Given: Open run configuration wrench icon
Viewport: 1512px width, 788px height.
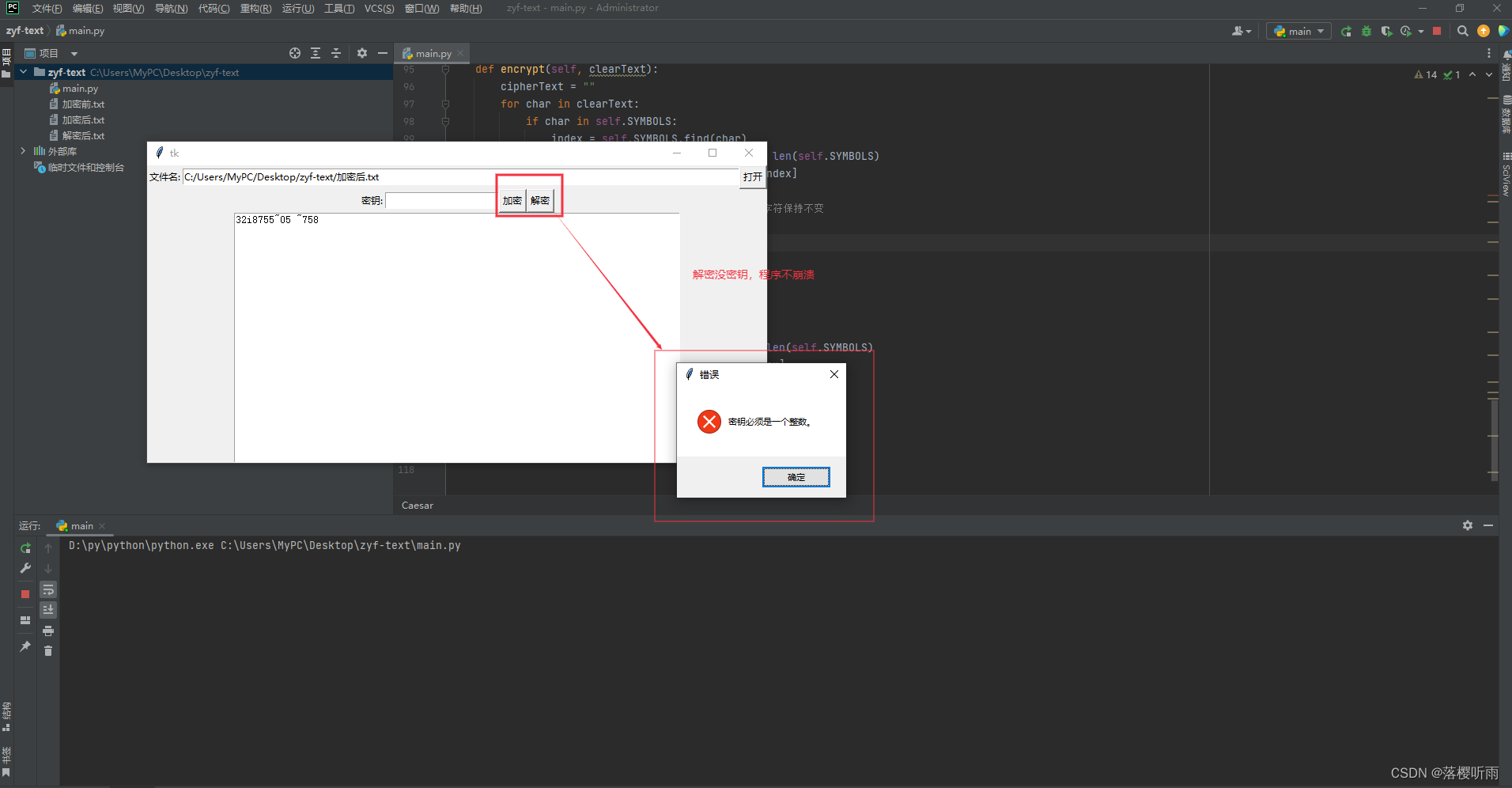Looking at the screenshot, I should (25, 568).
